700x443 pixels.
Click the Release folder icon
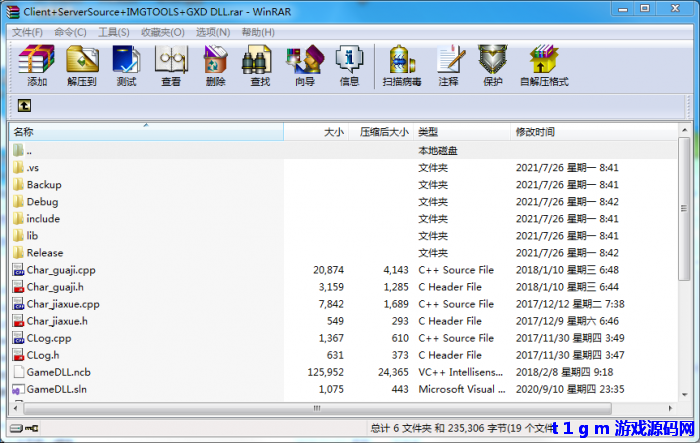click(18, 253)
